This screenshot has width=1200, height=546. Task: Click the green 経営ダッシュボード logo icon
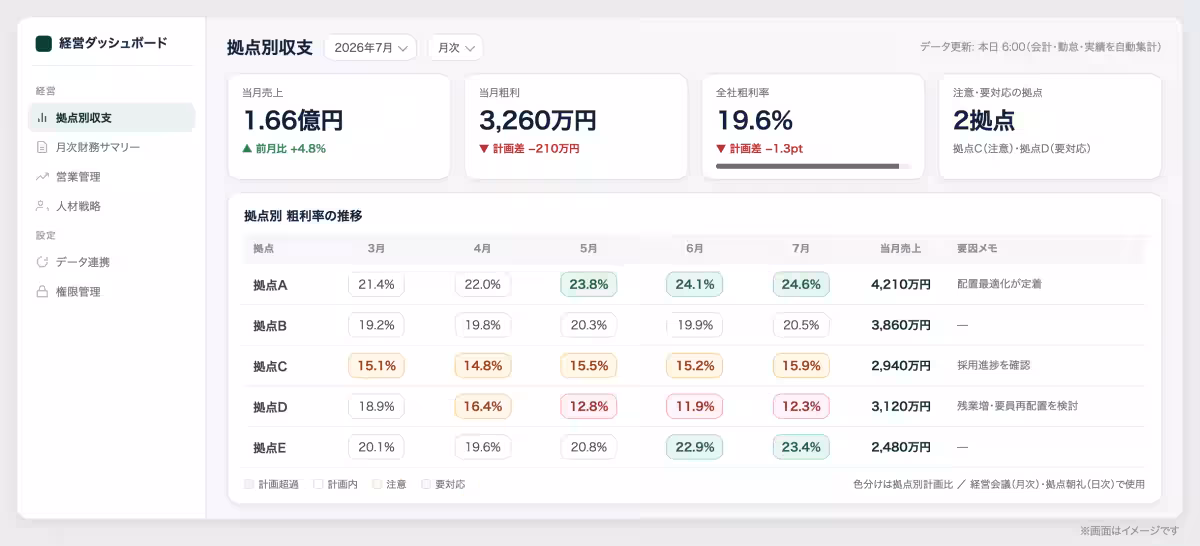point(43,43)
